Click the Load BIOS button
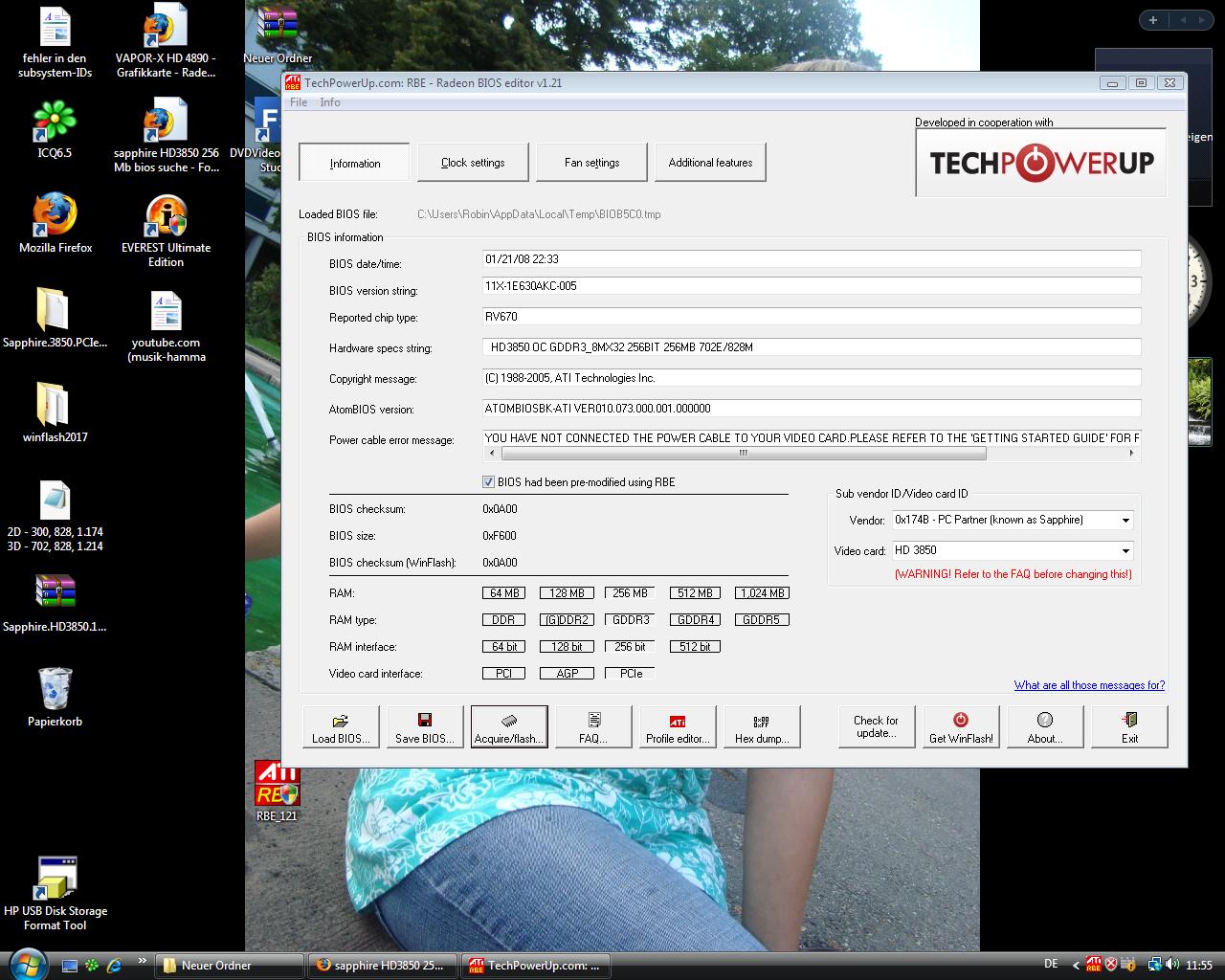 tap(341, 727)
